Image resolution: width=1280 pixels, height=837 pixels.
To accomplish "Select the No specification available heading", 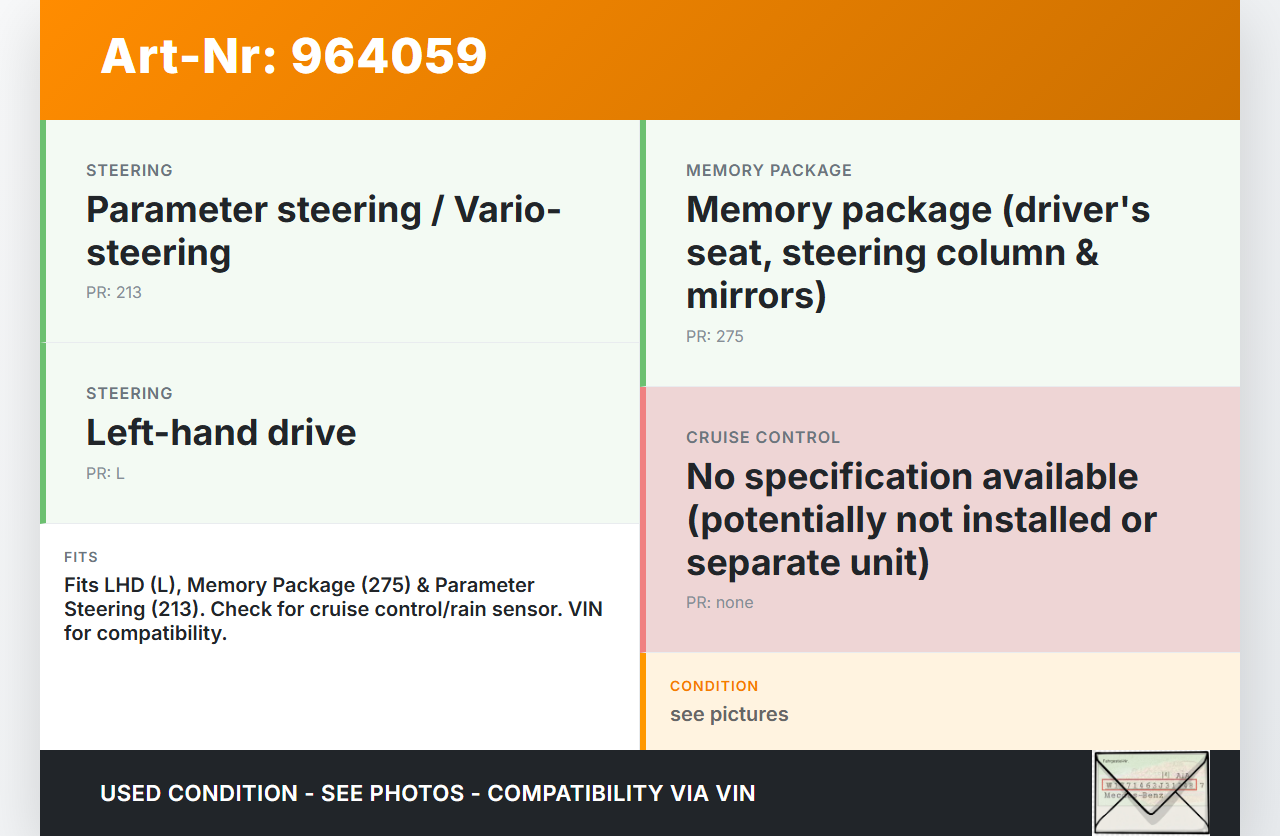I will (x=921, y=519).
